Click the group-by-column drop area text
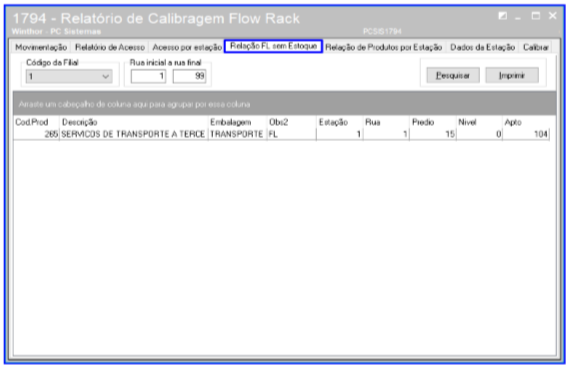Screen dimensions: 568x367 click(x=134, y=104)
